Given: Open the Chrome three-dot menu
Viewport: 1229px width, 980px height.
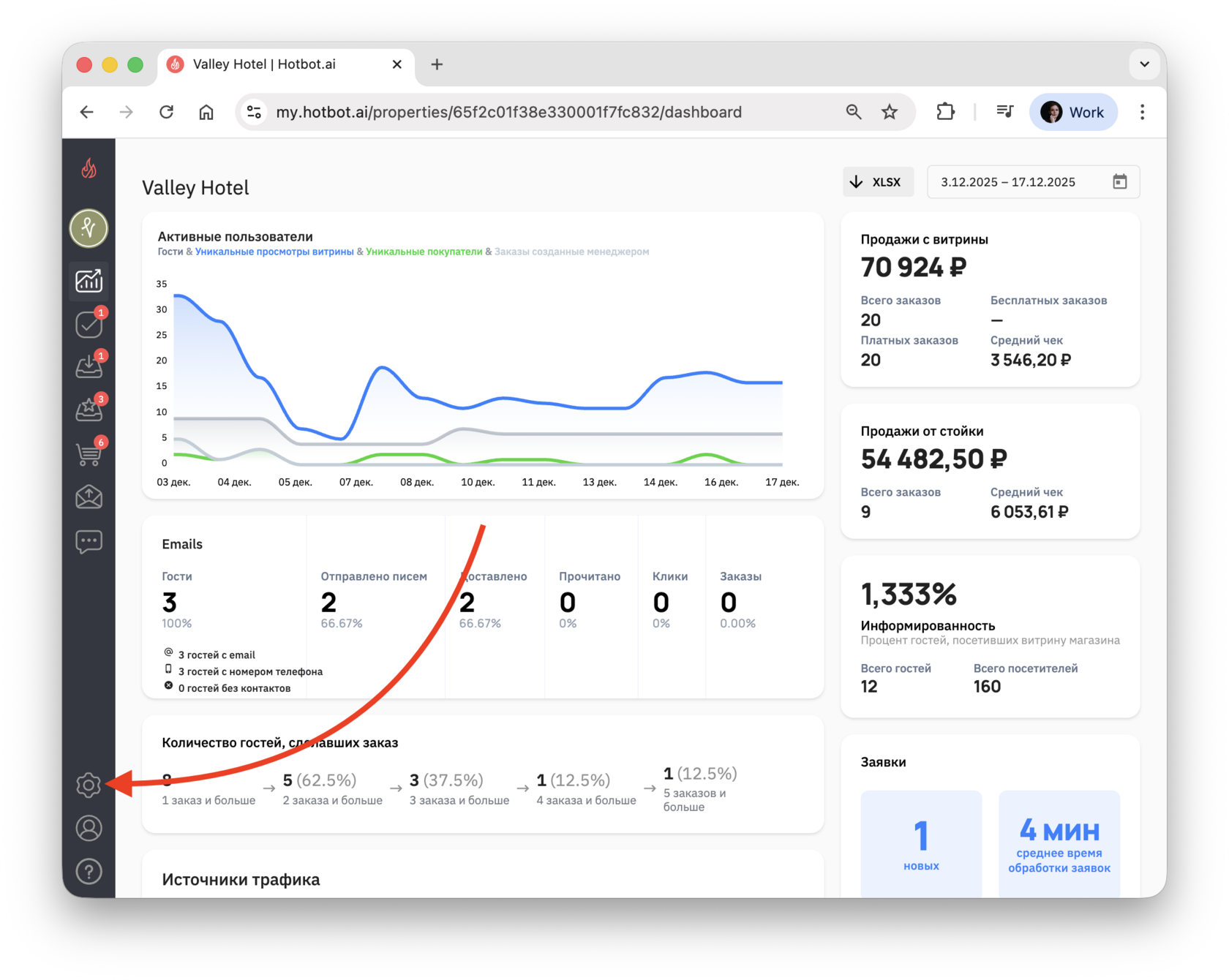Looking at the screenshot, I should click(1142, 112).
